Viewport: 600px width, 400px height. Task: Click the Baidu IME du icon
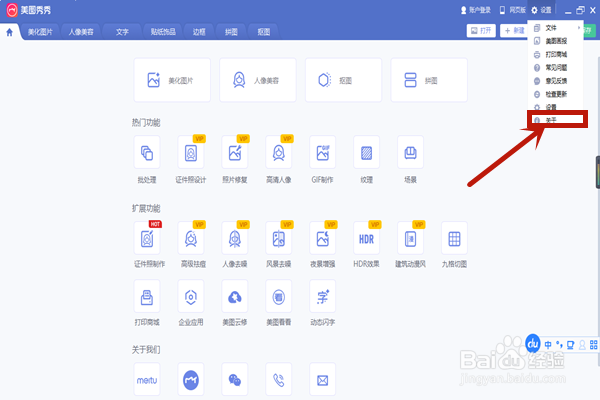click(x=533, y=344)
